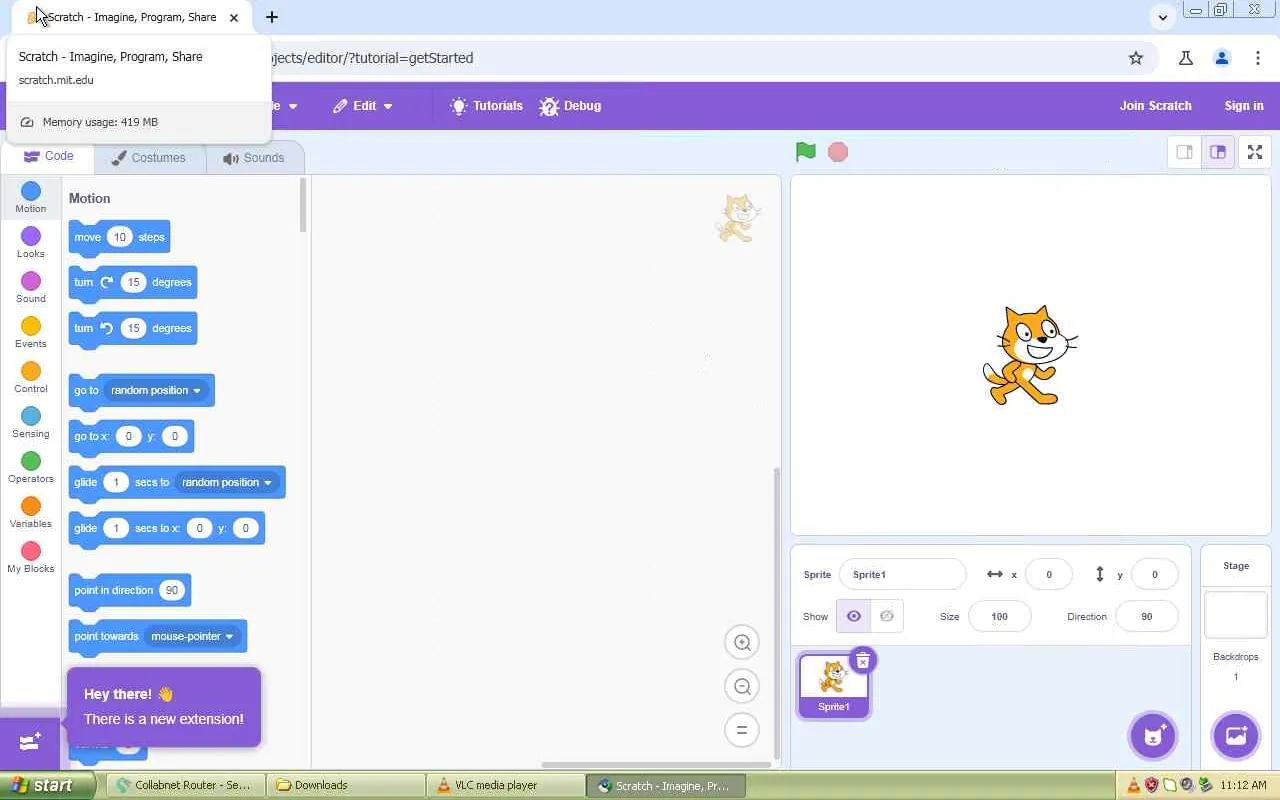1280x800 pixels.
Task: Zoom in on the code workspace
Action: tap(742, 643)
